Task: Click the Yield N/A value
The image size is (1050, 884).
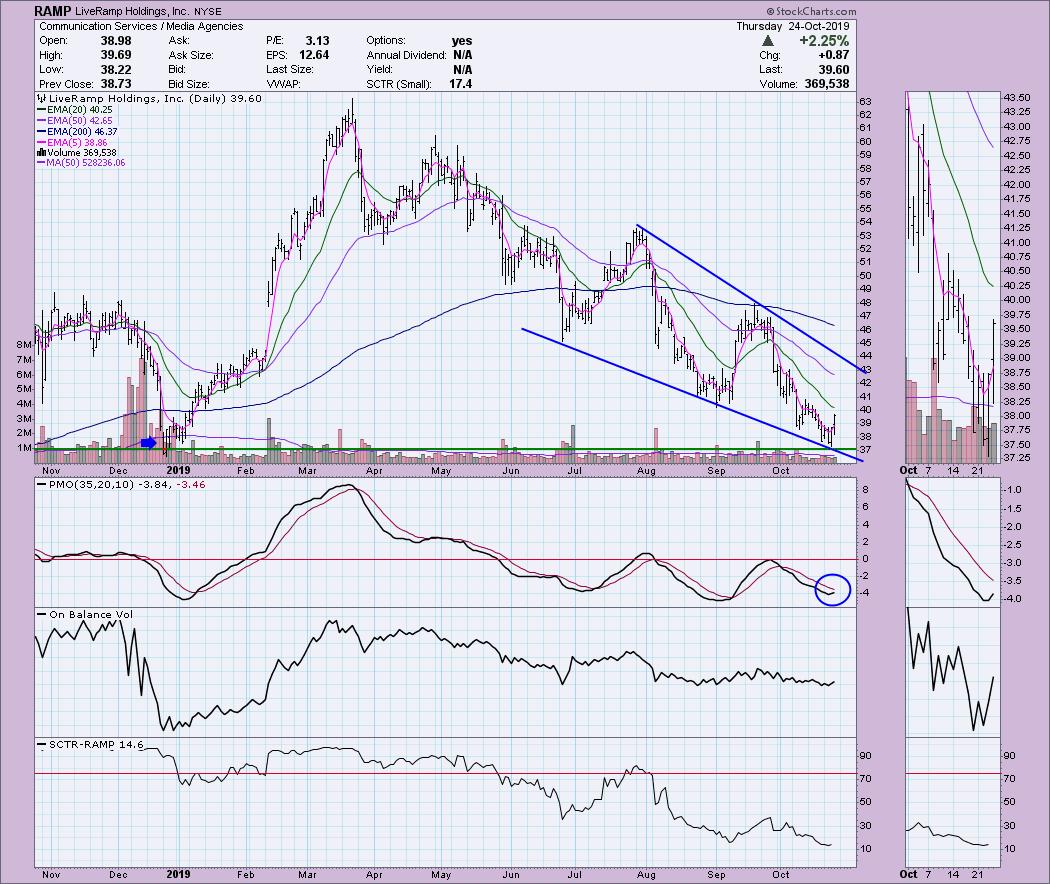Action: pos(462,70)
